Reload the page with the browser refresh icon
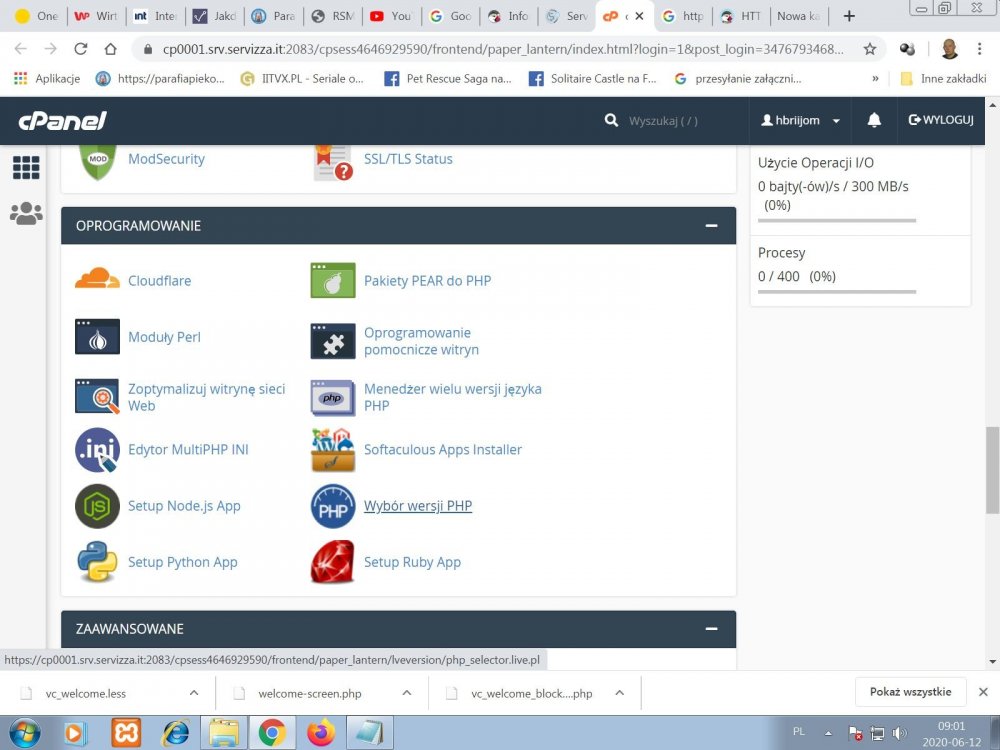Image resolution: width=1000 pixels, height=750 pixels. click(80, 49)
